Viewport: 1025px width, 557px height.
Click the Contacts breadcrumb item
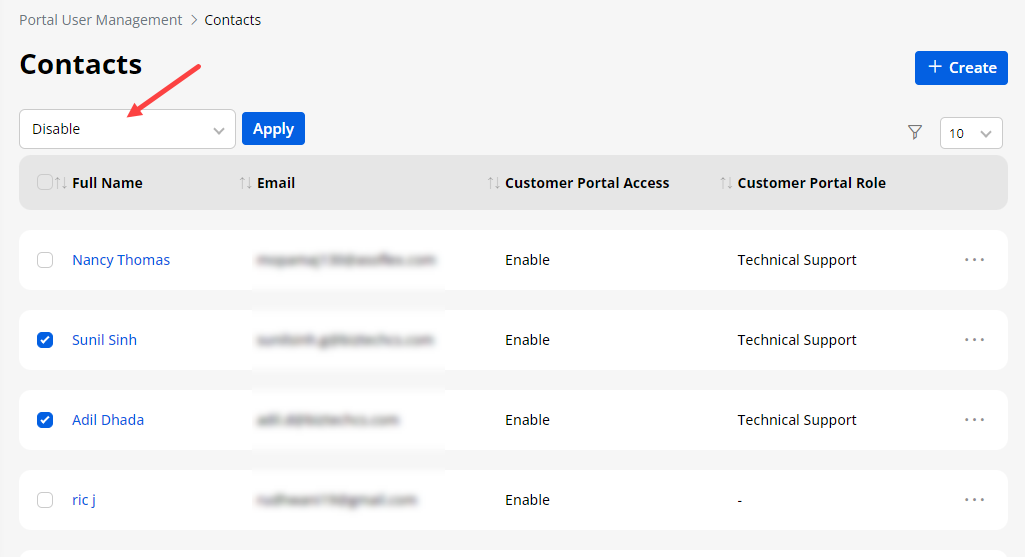(x=233, y=20)
